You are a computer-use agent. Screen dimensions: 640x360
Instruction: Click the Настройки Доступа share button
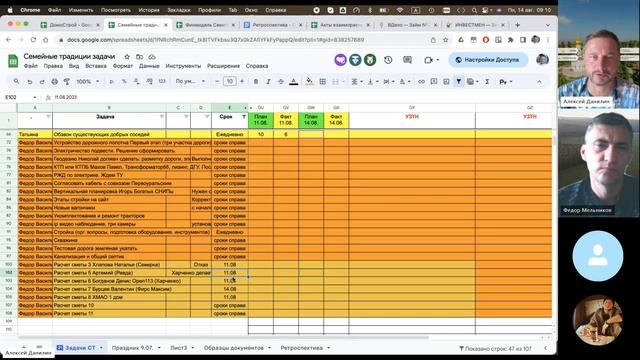[x=488, y=60]
